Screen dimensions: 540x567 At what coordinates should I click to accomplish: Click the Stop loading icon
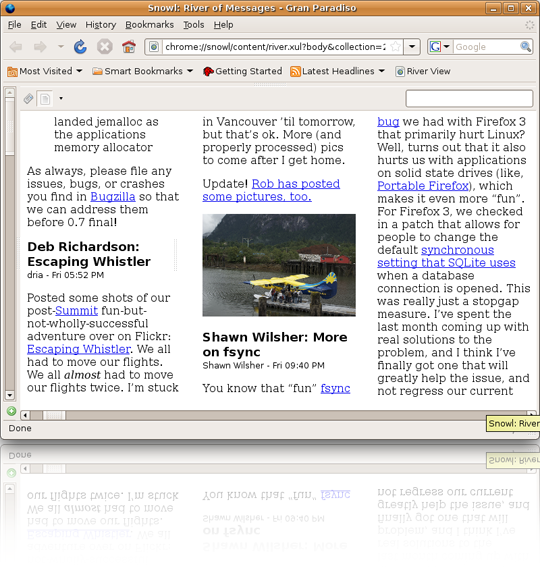pyautogui.click(x=105, y=47)
